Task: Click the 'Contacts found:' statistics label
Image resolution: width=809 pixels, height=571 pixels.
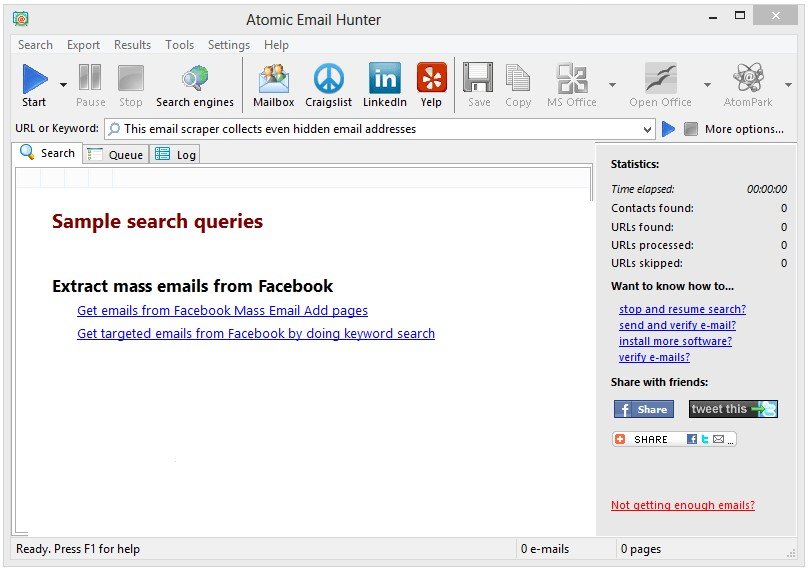Action: click(652, 208)
